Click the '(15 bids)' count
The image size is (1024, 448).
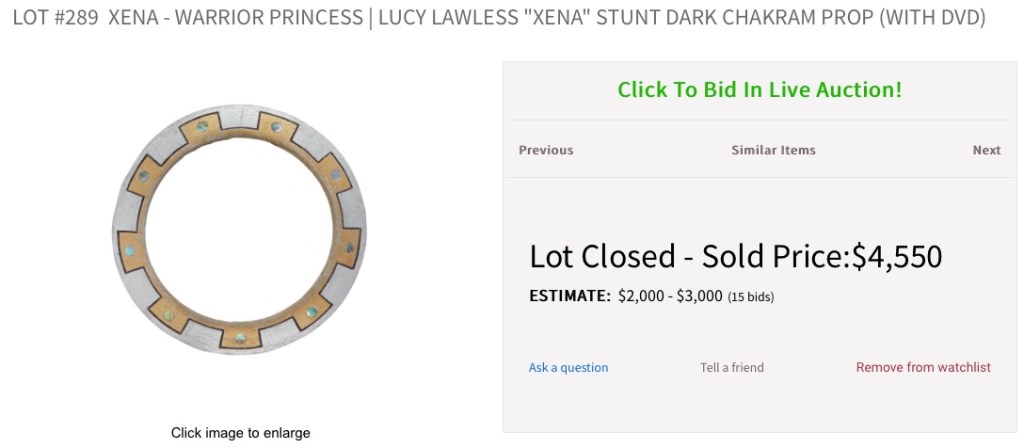(750, 297)
